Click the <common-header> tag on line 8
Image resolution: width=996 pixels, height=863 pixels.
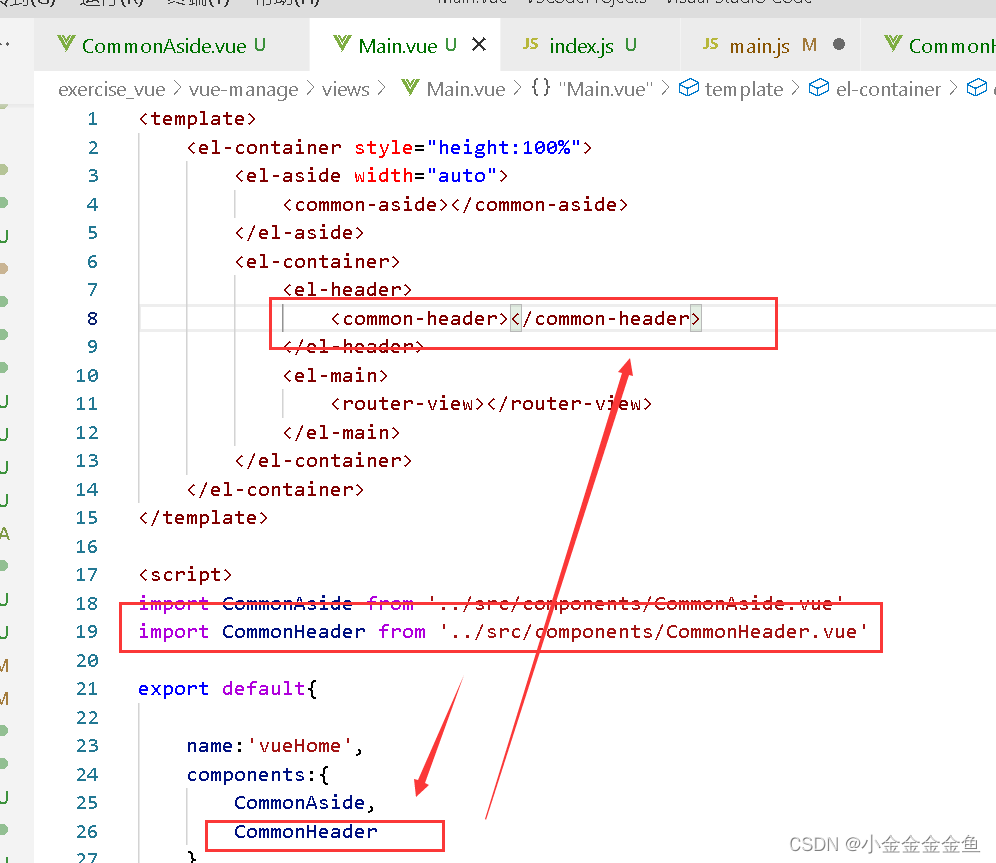[x=420, y=318]
